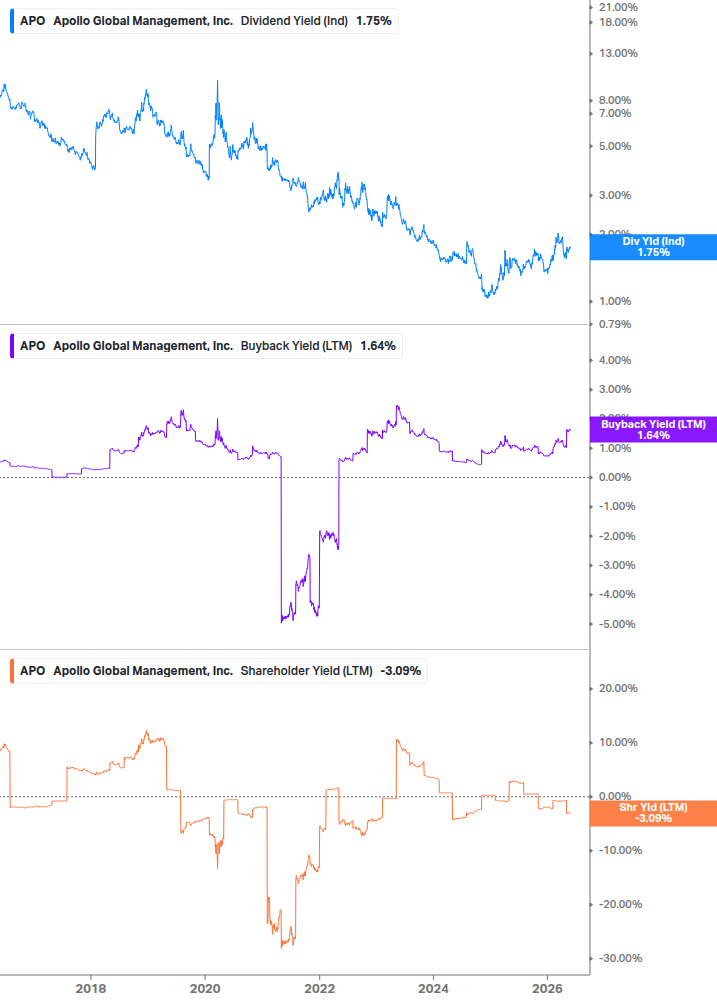This screenshot has height=1005, width=717.
Task: Click the 7.00% dividend yield axis label
Action: (615, 113)
